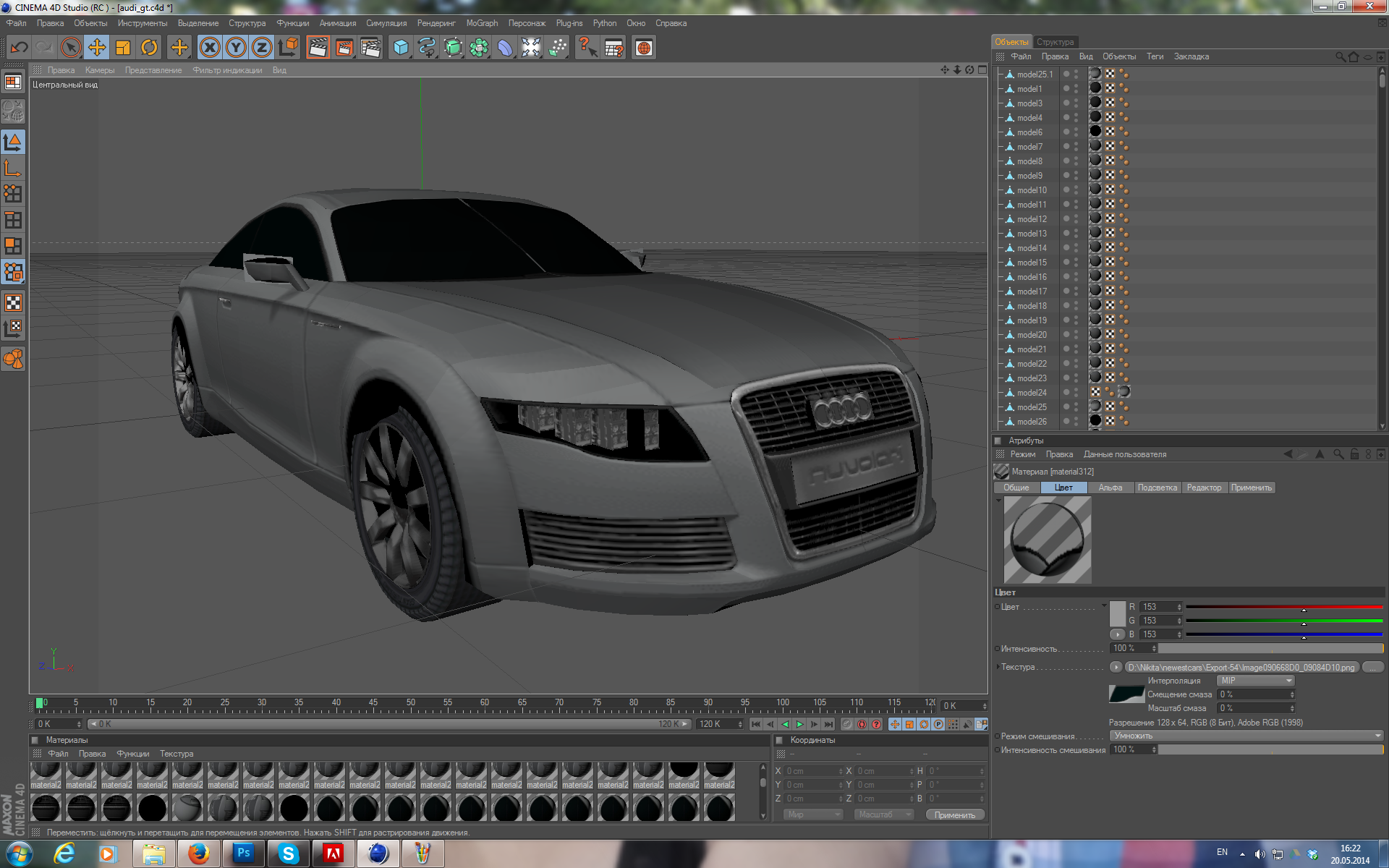Select the Move tool in top toolbar
The height and width of the screenshot is (868, 1389).
(x=96, y=48)
